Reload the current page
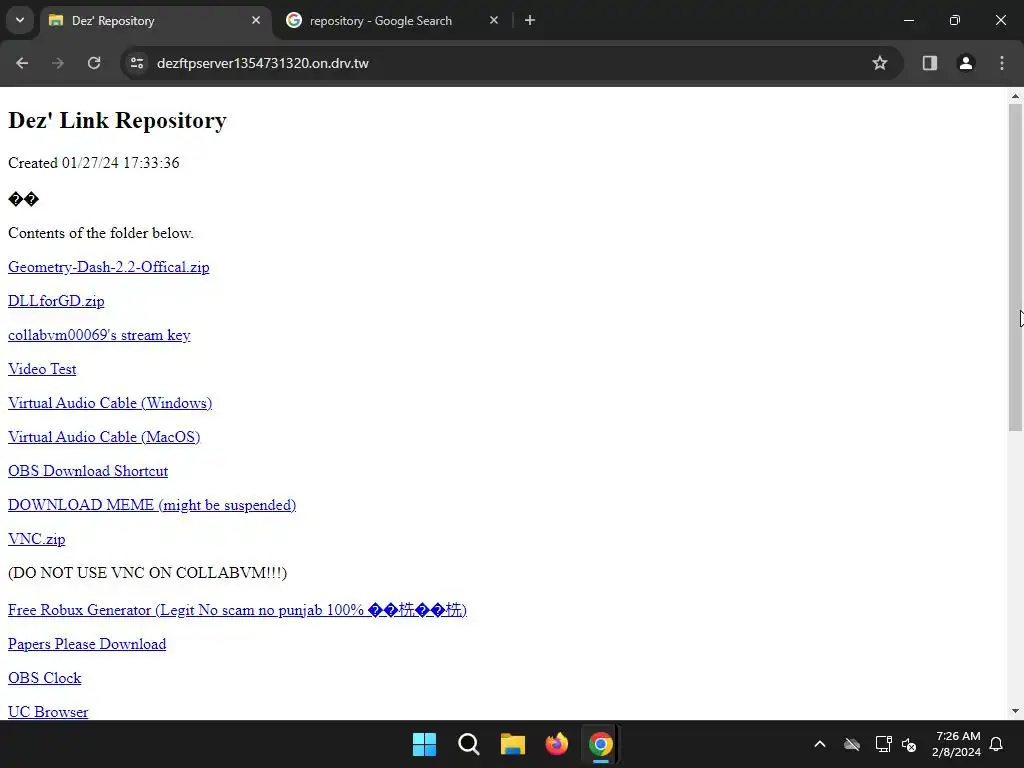 pos(94,63)
